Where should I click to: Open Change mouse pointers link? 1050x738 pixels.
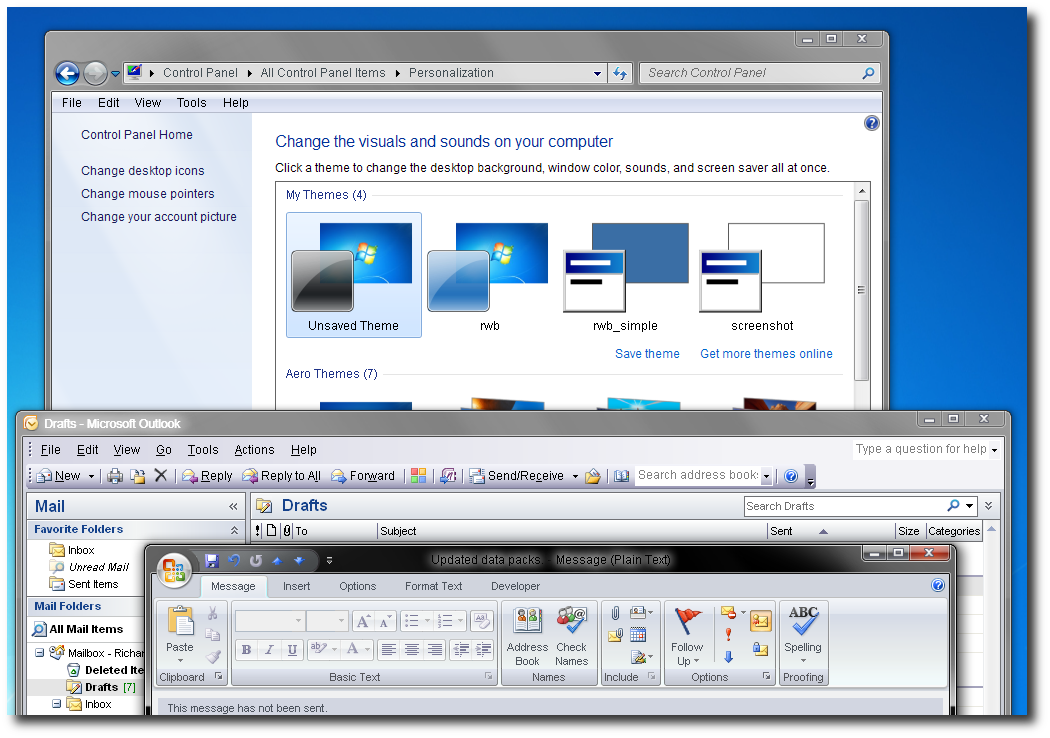click(x=148, y=194)
